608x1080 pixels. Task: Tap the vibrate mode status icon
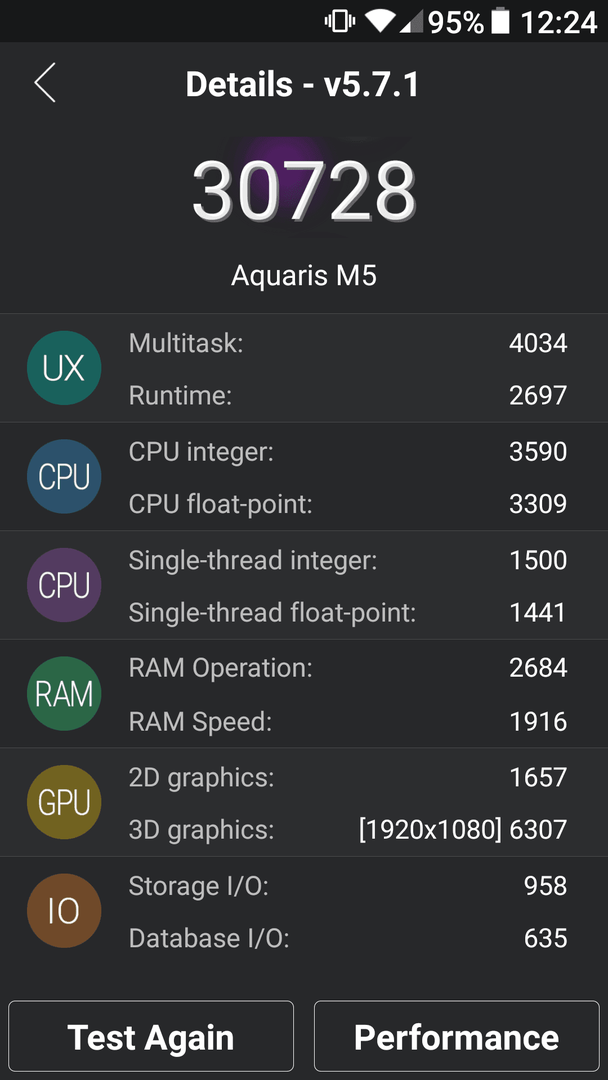click(x=339, y=21)
